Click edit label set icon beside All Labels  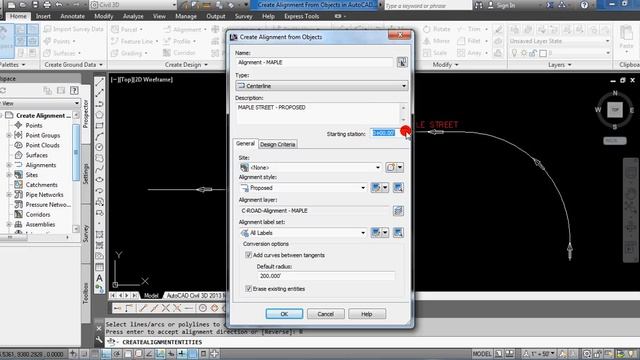pyautogui.click(x=376, y=233)
